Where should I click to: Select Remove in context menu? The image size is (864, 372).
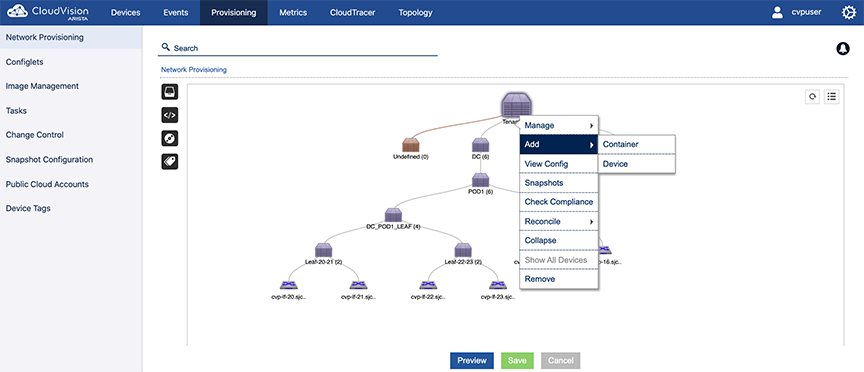pos(559,279)
